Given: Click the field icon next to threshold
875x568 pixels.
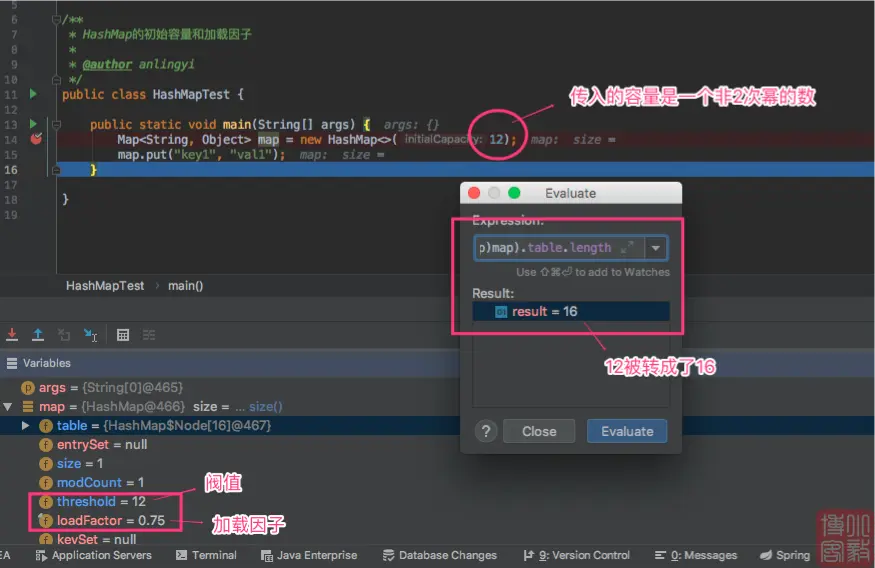Looking at the screenshot, I should [x=46, y=502].
